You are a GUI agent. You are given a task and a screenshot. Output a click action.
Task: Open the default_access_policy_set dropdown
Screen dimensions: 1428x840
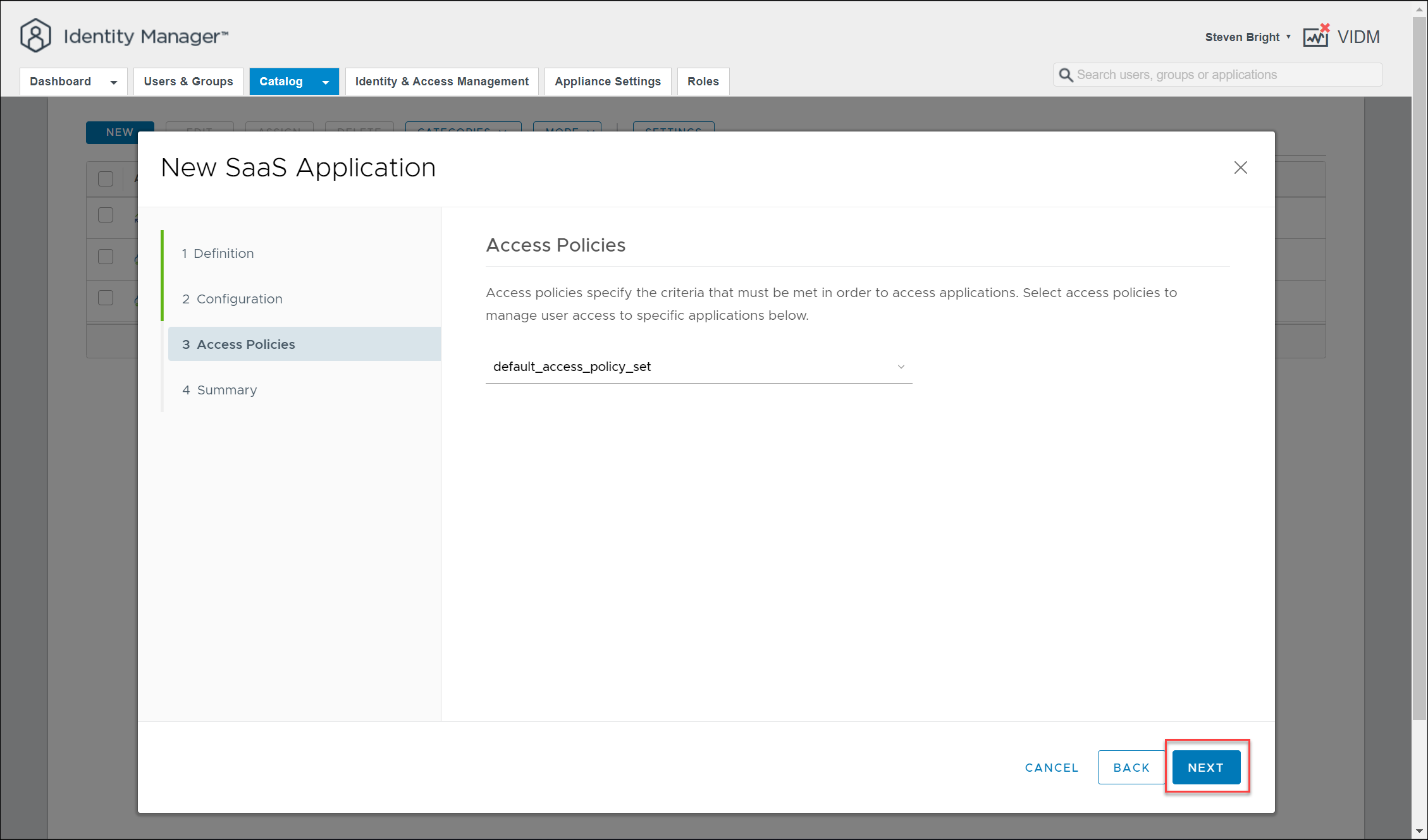698,367
